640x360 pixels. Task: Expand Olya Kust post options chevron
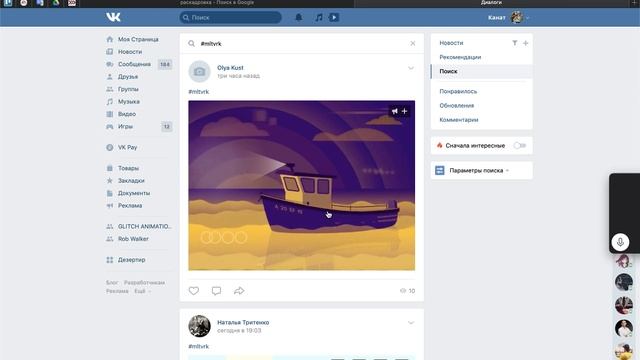pos(411,68)
